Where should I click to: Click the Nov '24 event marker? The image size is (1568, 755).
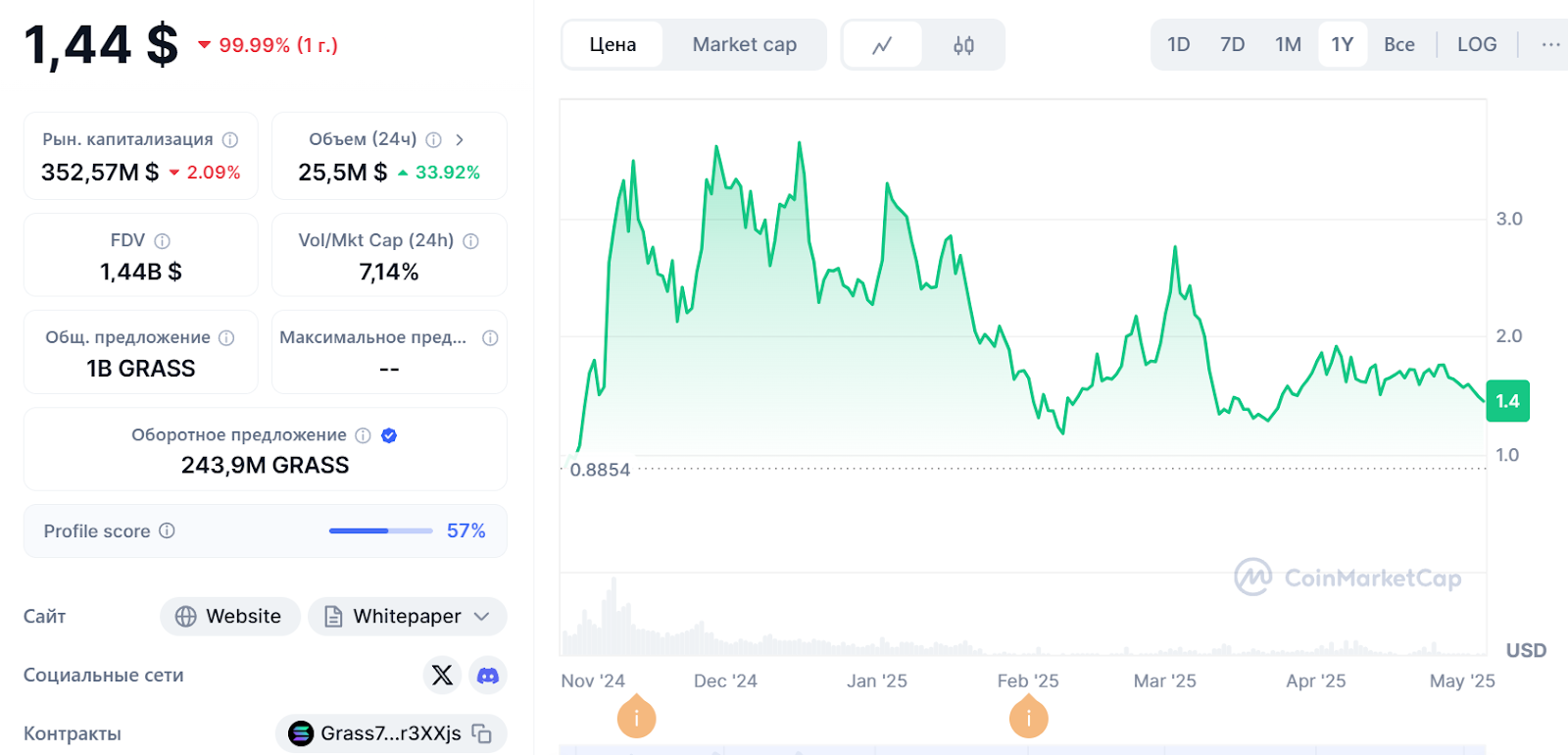pyautogui.click(x=636, y=719)
